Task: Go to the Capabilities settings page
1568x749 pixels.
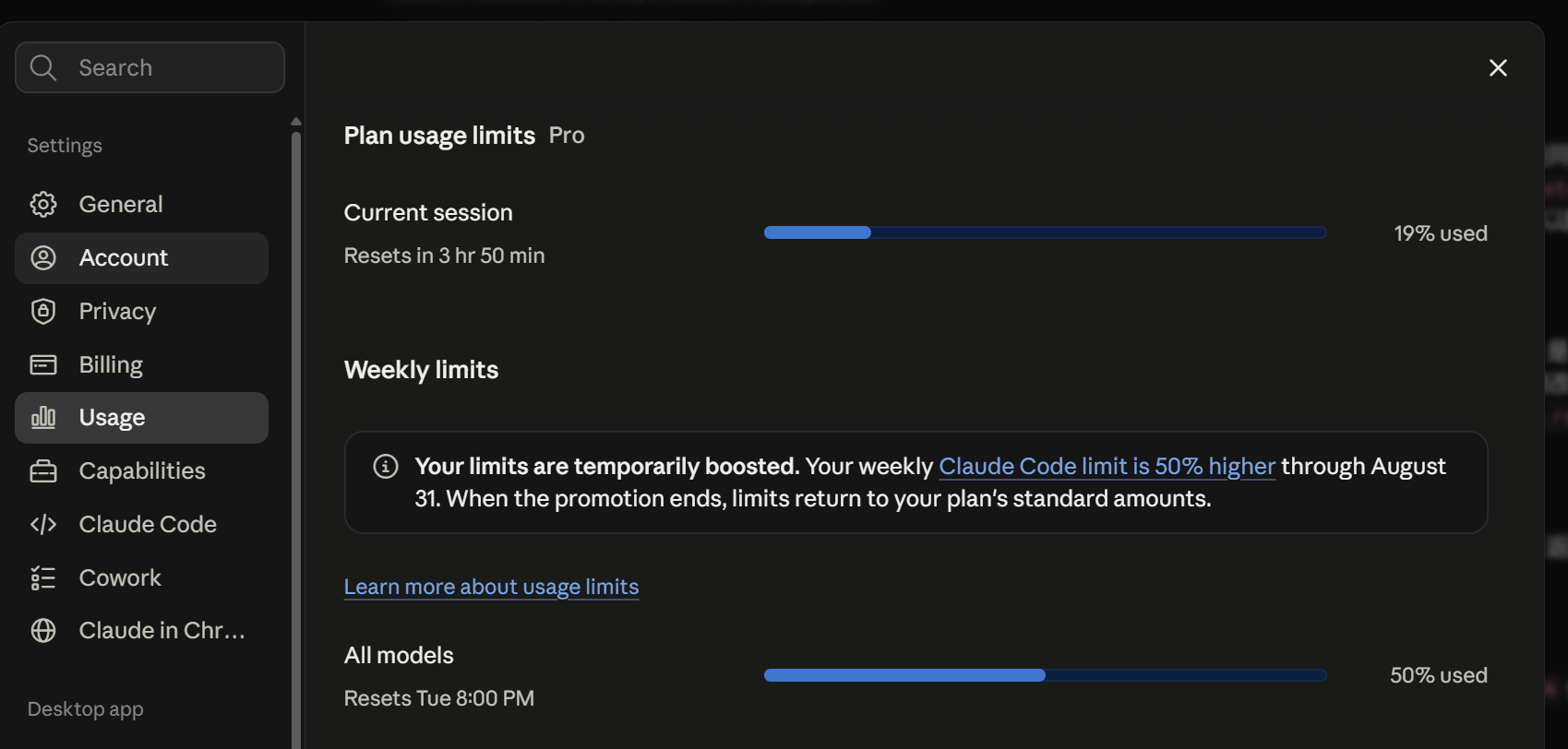Action: point(141,471)
